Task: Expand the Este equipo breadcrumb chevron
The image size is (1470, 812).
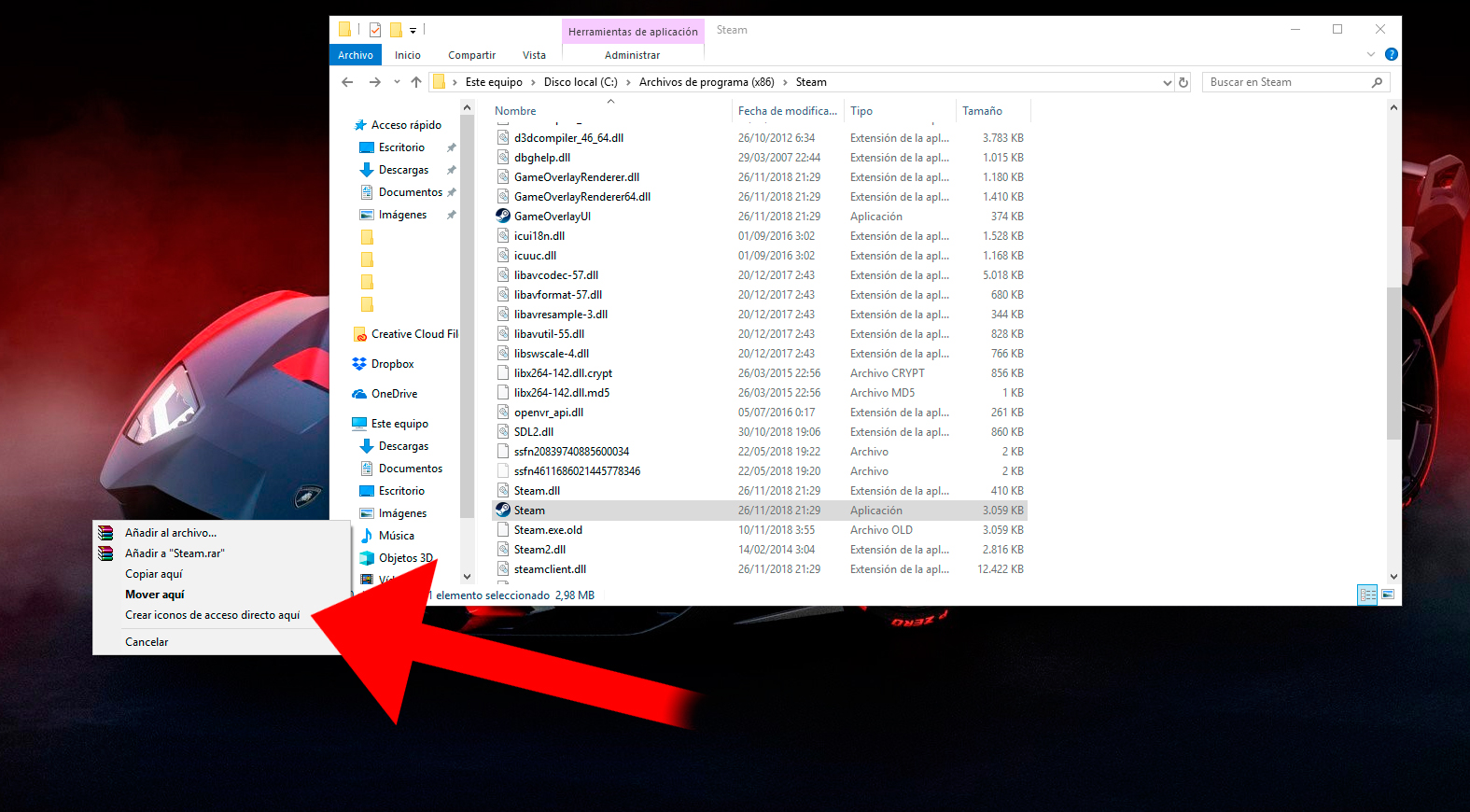Action: 533,82
